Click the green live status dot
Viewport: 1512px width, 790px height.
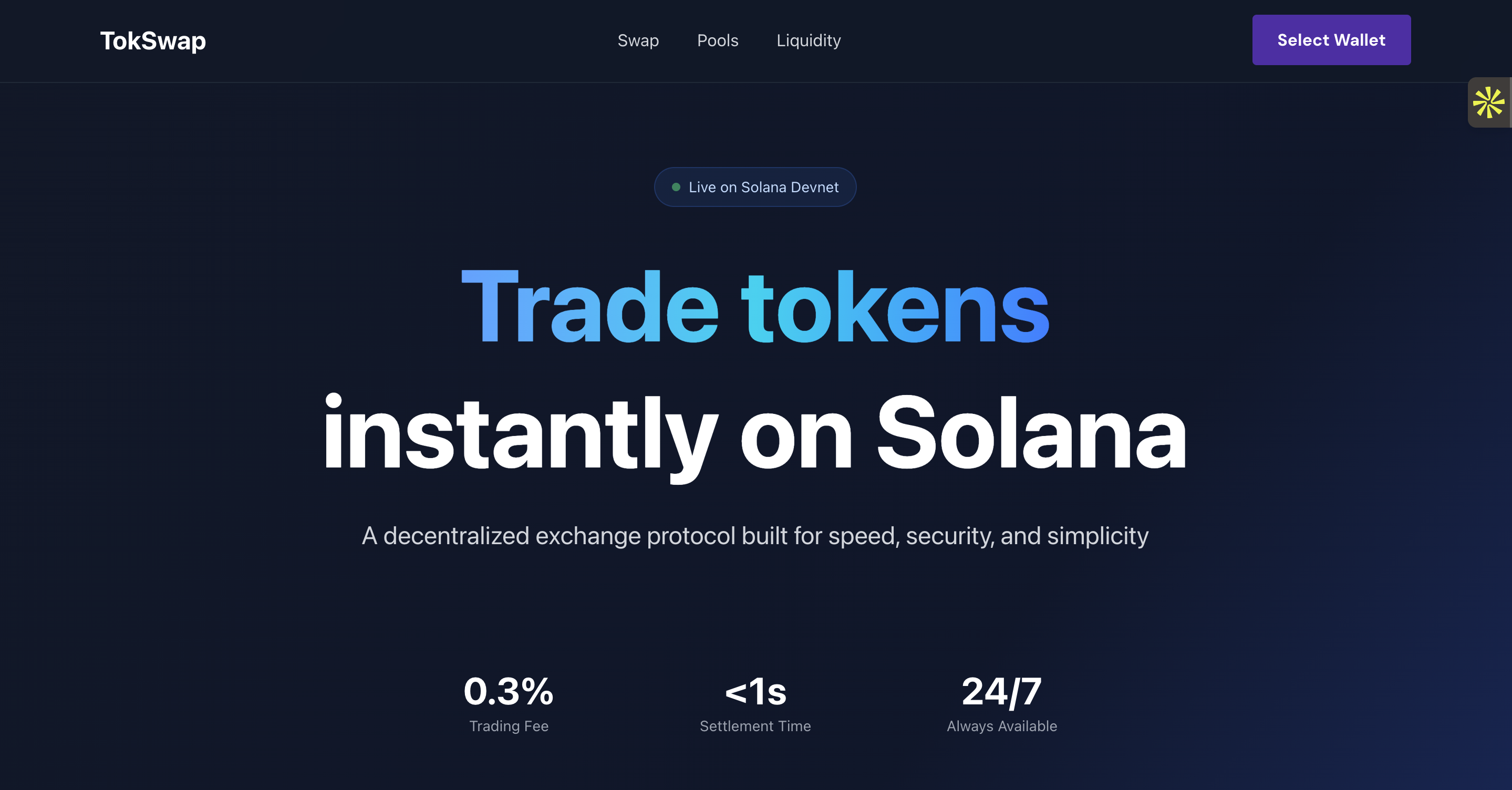676,187
